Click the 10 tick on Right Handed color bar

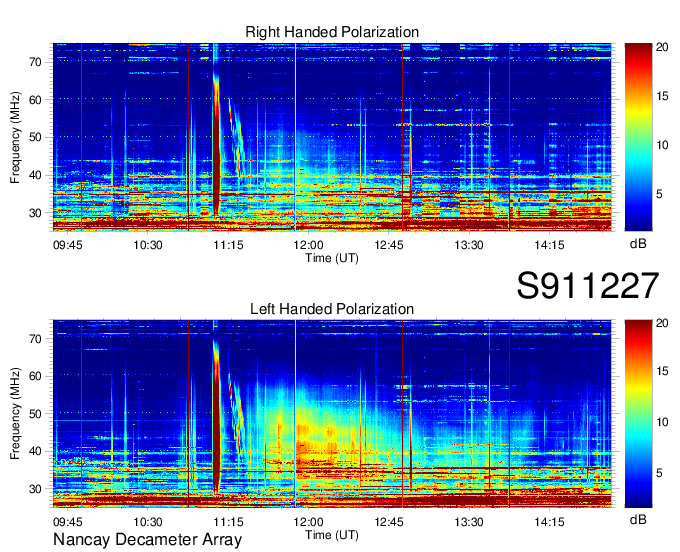pos(662,145)
